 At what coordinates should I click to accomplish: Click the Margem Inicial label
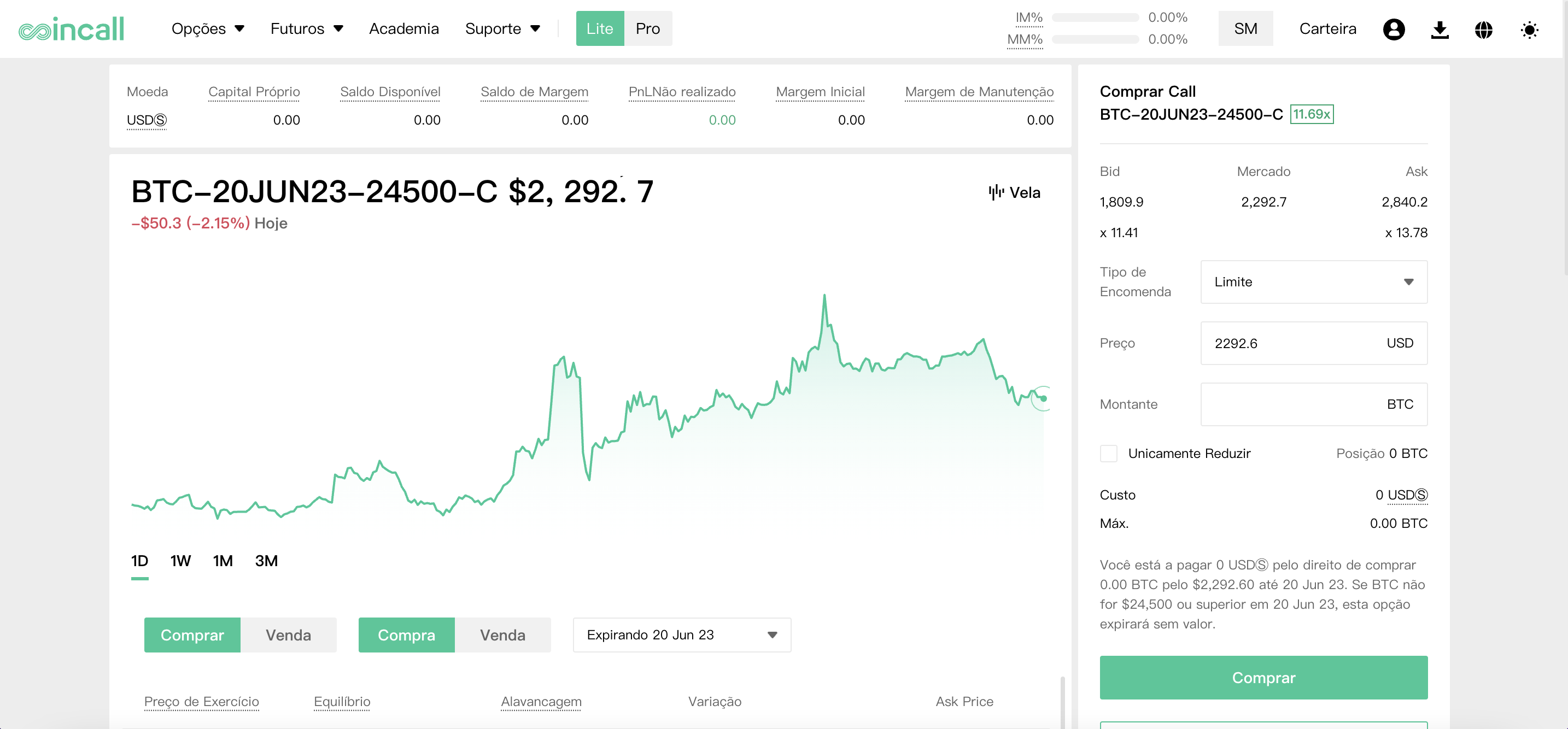(820, 92)
